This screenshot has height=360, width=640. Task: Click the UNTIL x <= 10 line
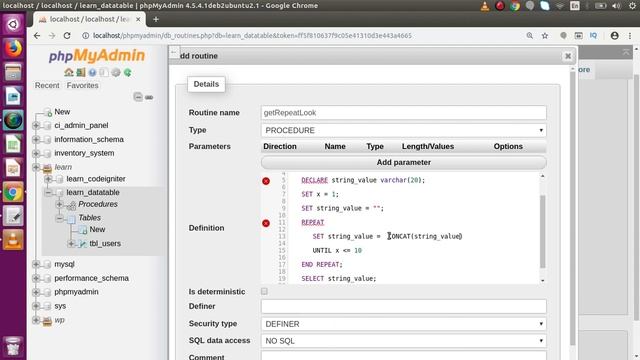pyautogui.click(x=337, y=251)
